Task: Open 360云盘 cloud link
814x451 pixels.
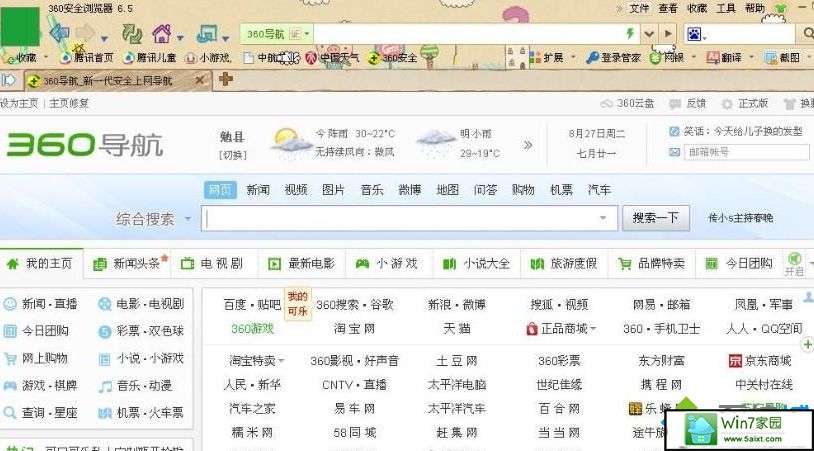Action: pyautogui.click(x=627, y=104)
